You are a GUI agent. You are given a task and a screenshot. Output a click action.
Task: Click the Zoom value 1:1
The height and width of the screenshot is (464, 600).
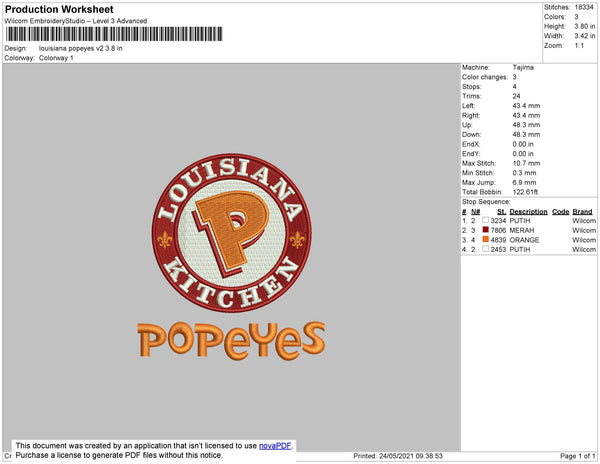(x=579, y=46)
